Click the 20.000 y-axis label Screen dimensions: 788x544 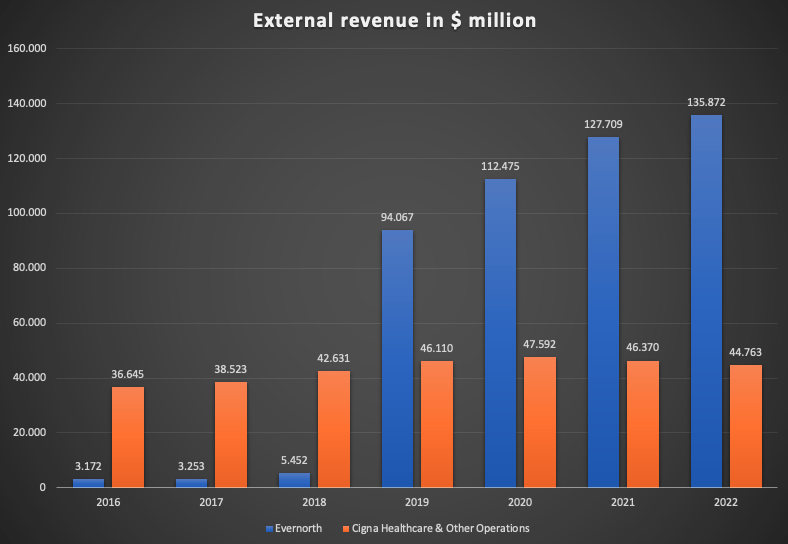pyautogui.click(x=30, y=432)
